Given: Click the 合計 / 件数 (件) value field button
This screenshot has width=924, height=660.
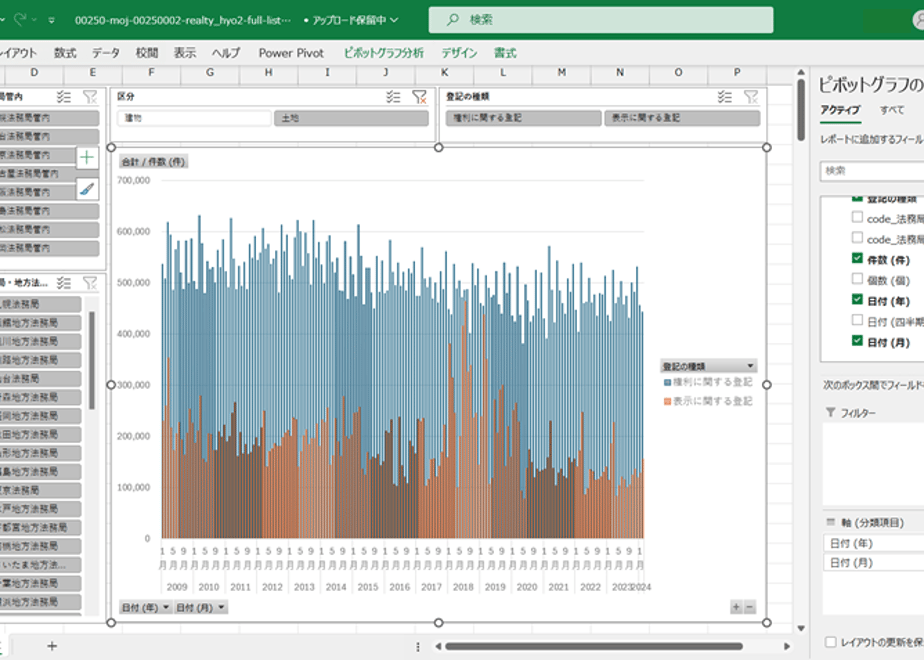Looking at the screenshot, I should pos(153,161).
